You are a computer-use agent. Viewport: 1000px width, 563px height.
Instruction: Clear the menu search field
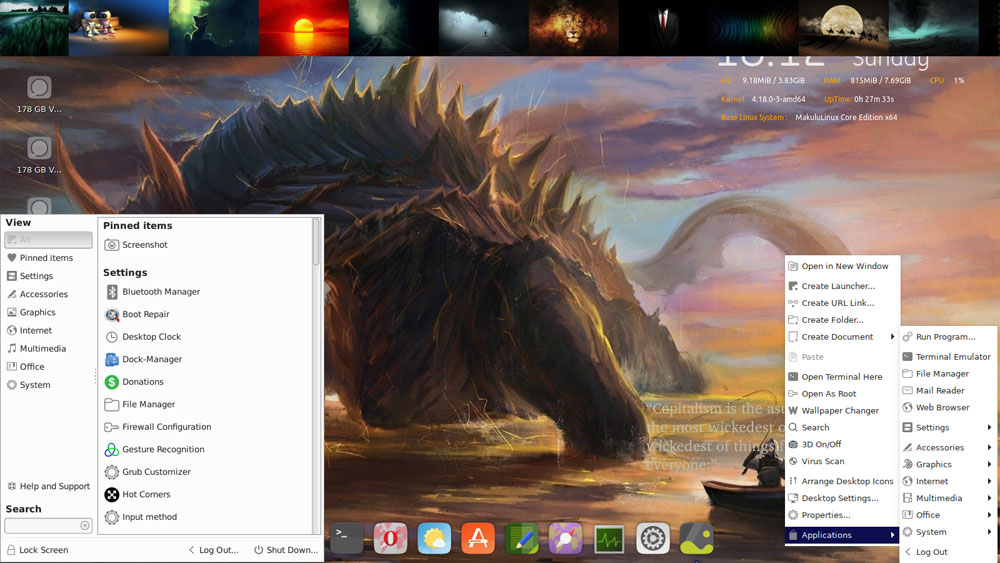[85, 525]
